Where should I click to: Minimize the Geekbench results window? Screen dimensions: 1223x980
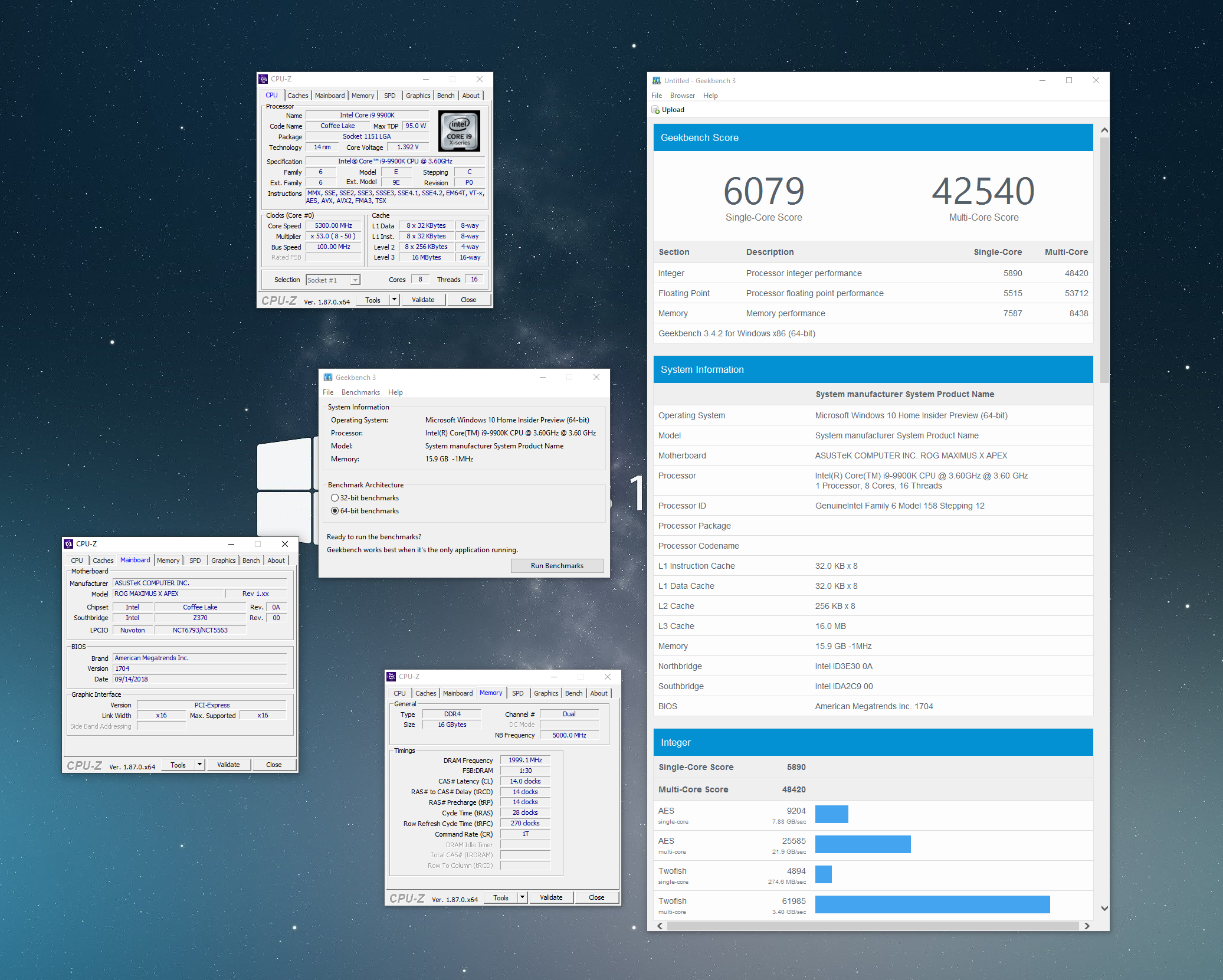click(x=1042, y=81)
